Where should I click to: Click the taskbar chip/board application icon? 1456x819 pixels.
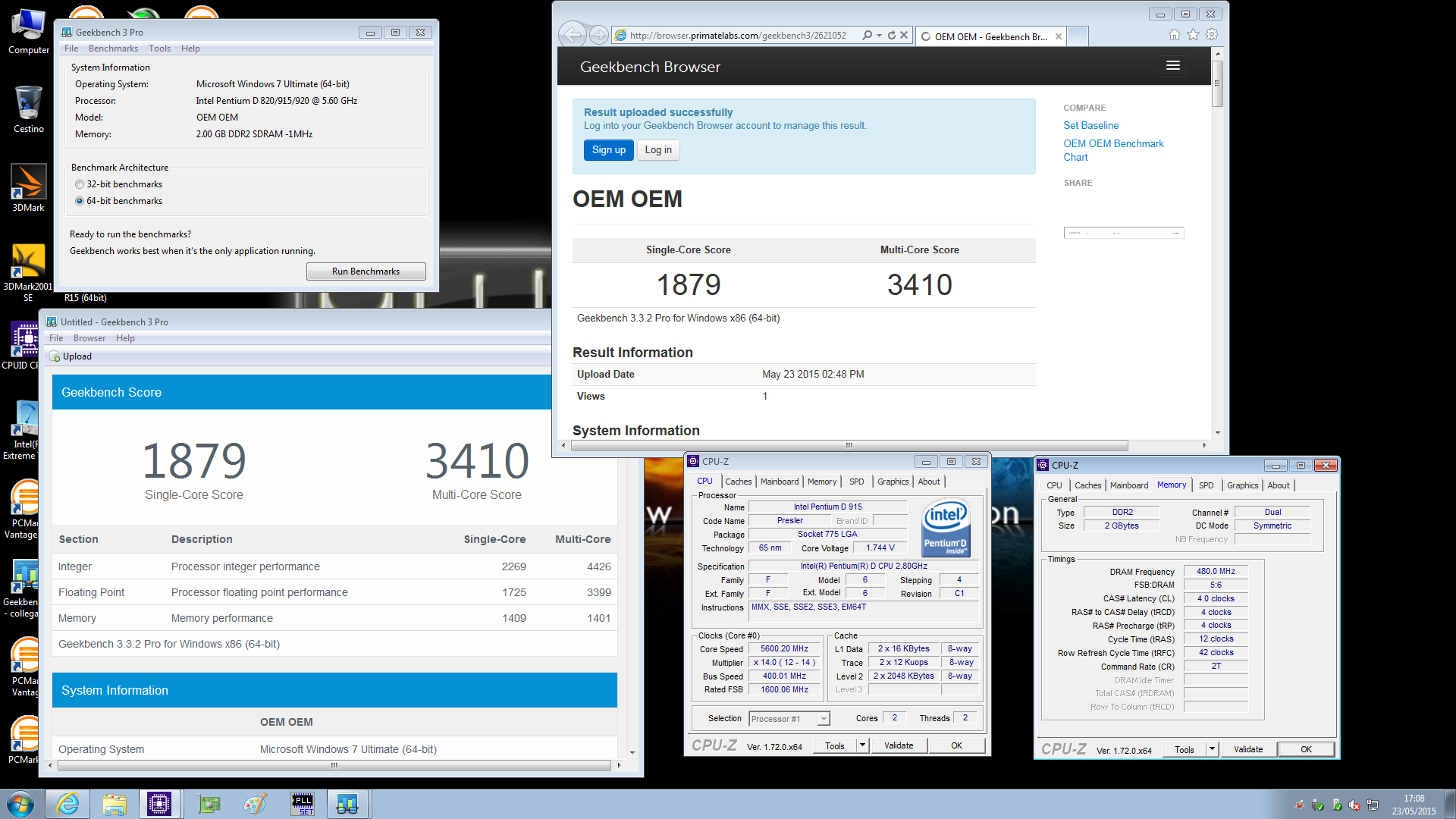click(x=208, y=804)
